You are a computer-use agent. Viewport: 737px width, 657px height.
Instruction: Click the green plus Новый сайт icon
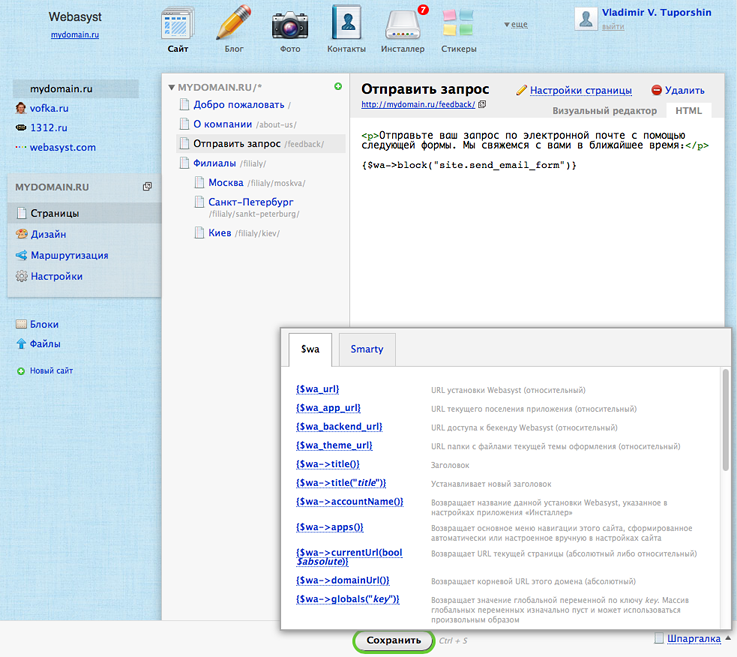(21, 371)
